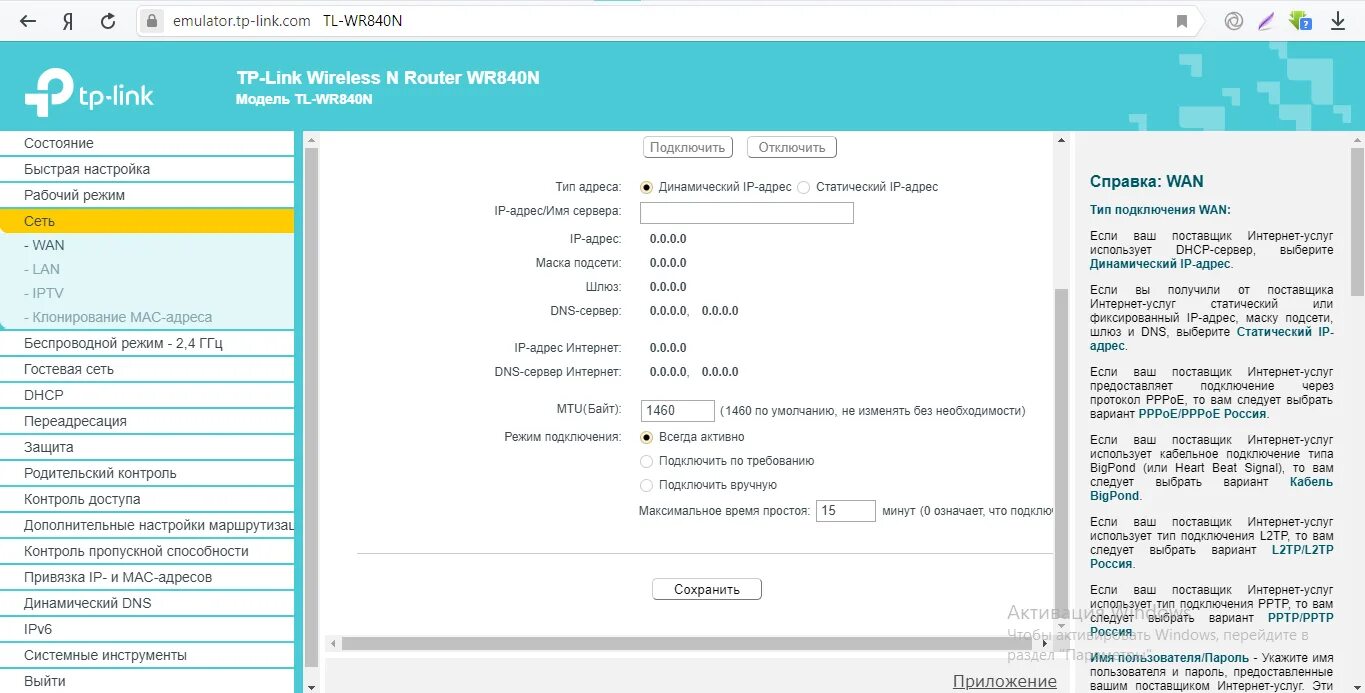Reload the page with refresh icon

(x=108, y=21)
